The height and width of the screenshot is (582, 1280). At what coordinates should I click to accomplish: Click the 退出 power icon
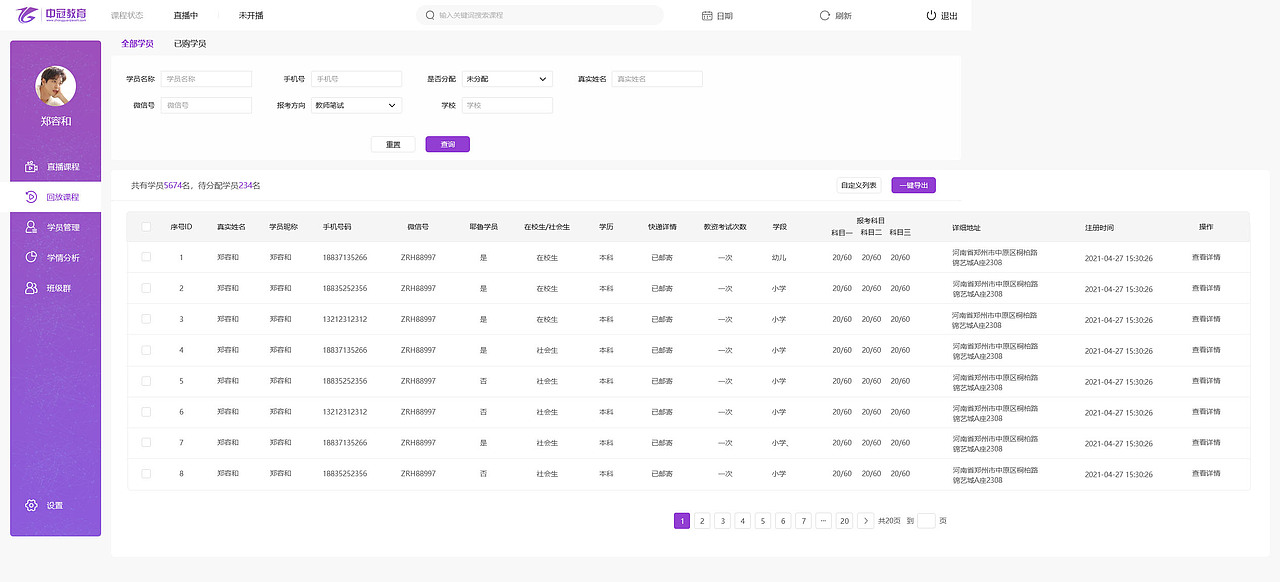click(x=931, y=16)
